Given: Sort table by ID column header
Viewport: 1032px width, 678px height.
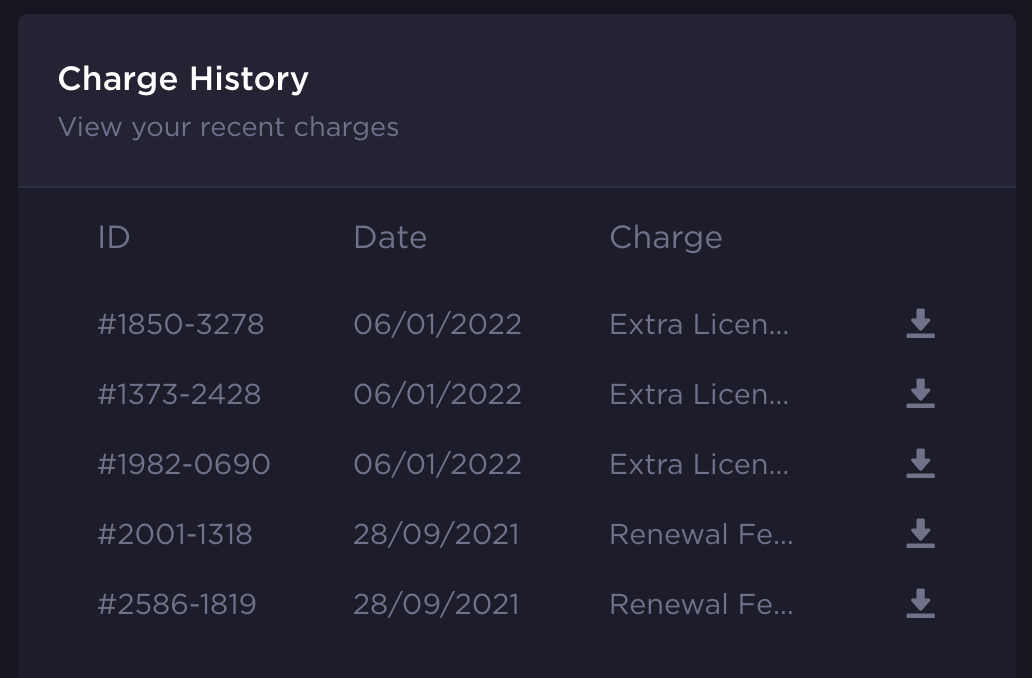Looking at the screenshot, I should [x=114, y=237].
